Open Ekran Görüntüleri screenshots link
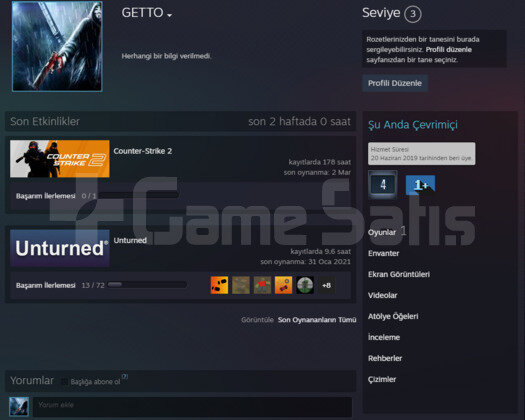The height and width of the screenshot is (420, 525). click(x=399, y=274)
